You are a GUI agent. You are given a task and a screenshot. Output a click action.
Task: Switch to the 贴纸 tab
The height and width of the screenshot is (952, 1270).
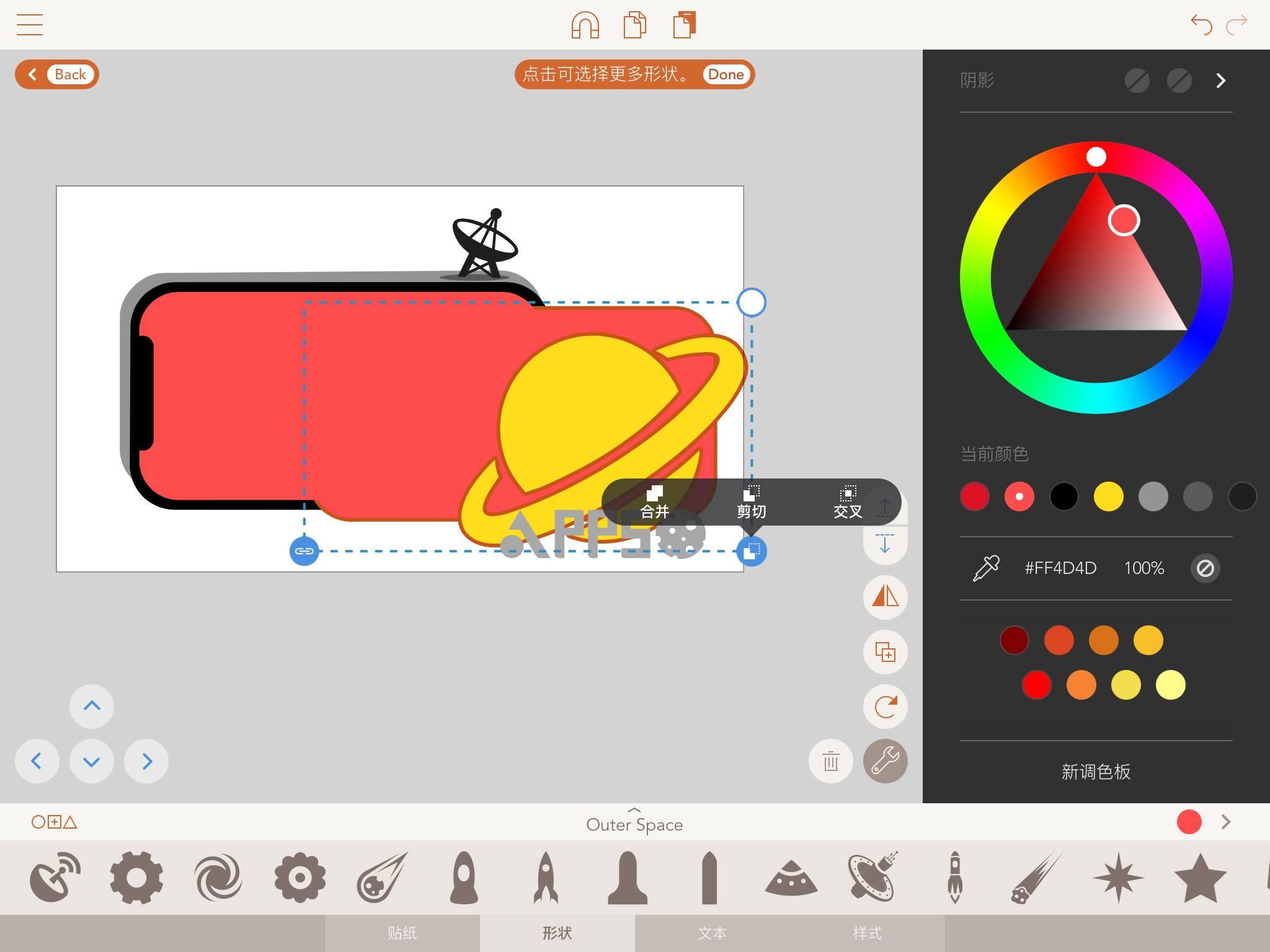coord(402,933)
